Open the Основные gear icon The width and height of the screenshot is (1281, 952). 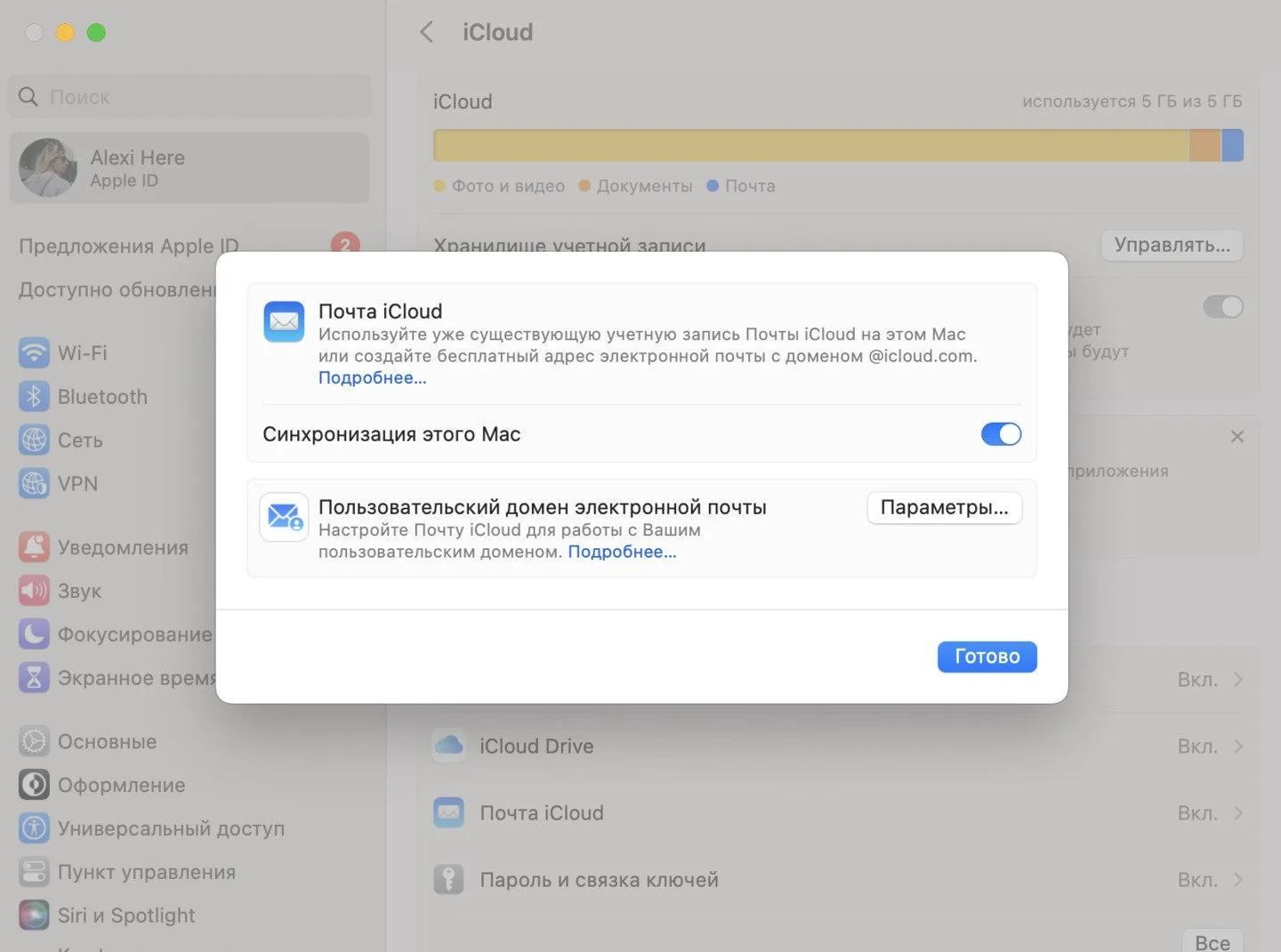click(x=34, y=741)
